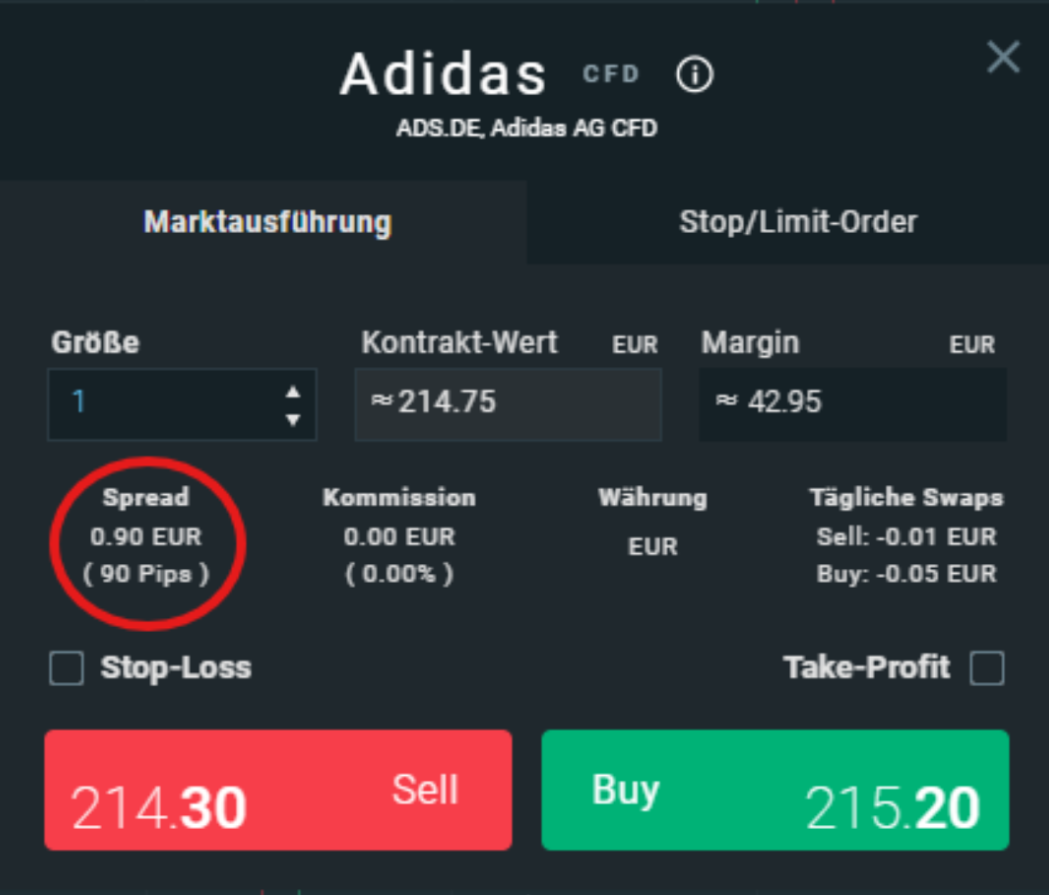1049x895 pixels.
Task: Close the Adidas order dialog
Action: click(x=1003, y=58)
